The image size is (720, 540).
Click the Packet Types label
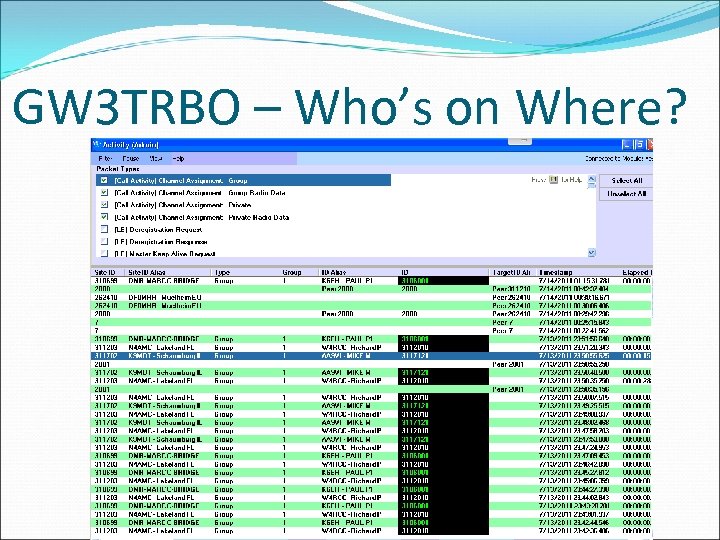coord(118,169)
